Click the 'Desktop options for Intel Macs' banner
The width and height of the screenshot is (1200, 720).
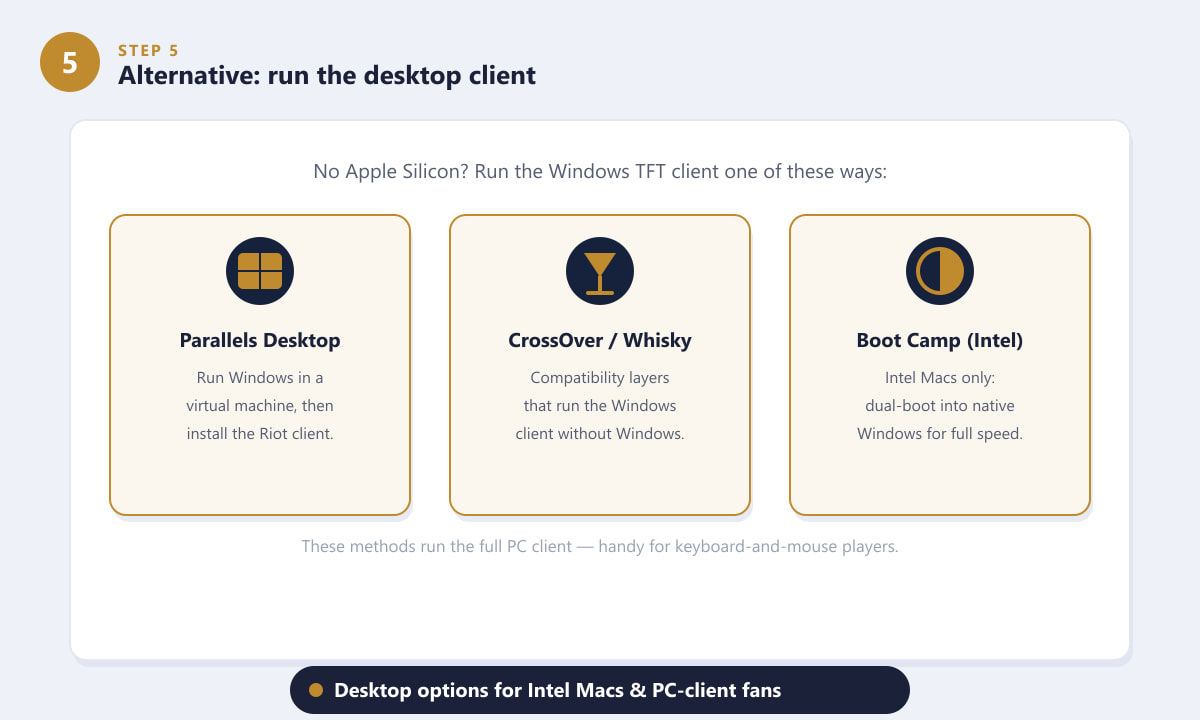tap(600, 690)
